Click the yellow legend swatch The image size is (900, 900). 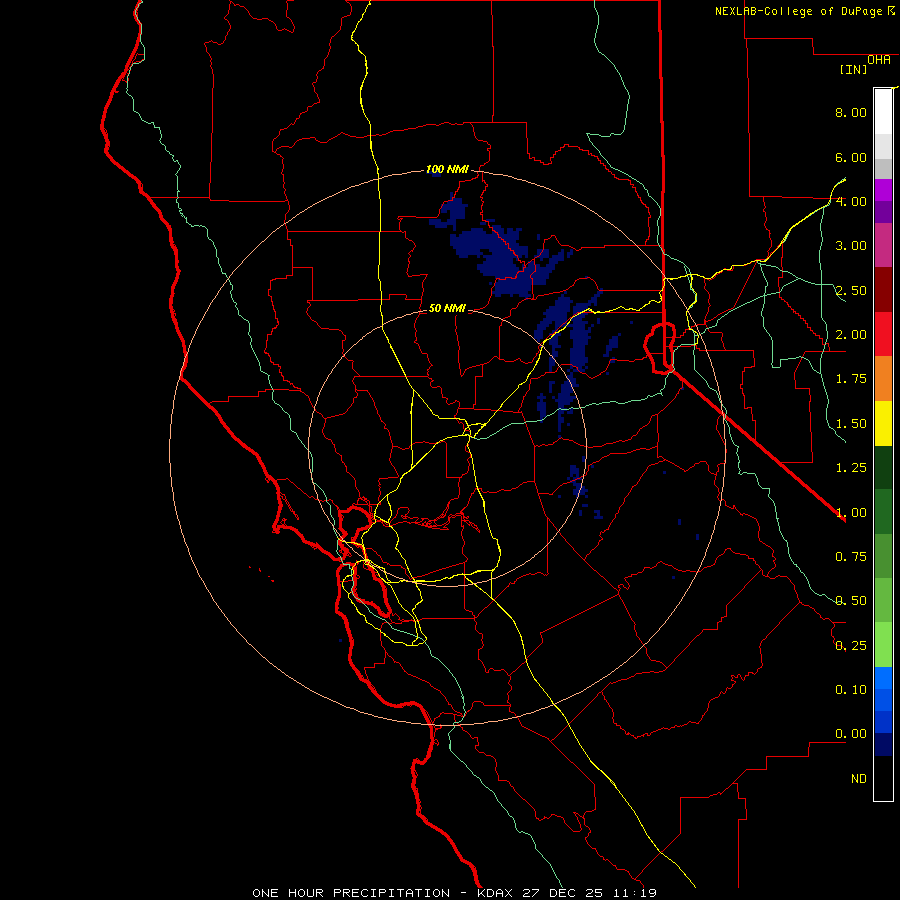pyautogui.click(x=883, y=424)
